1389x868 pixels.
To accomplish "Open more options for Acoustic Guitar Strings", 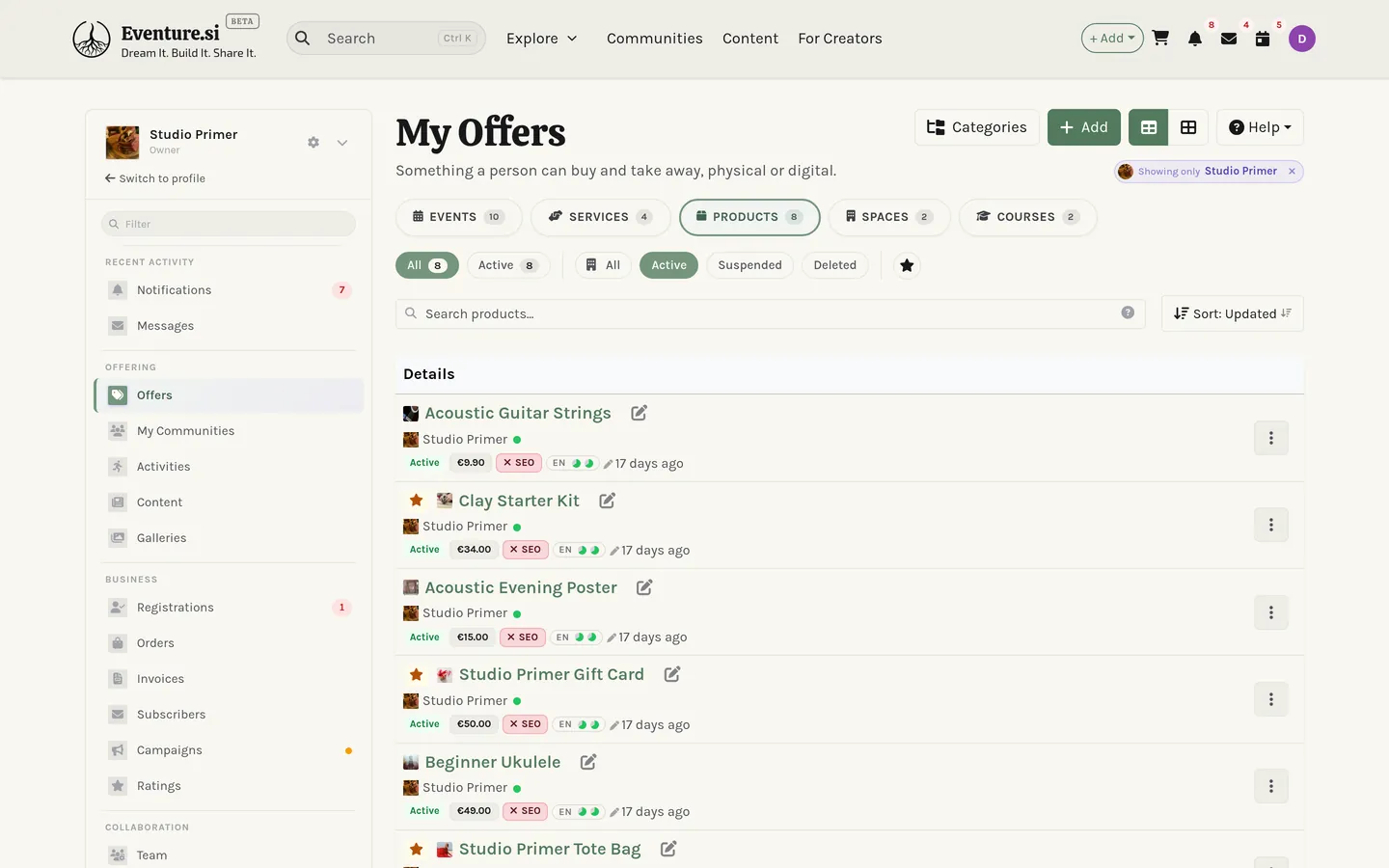I will [x=1271, y=438].
